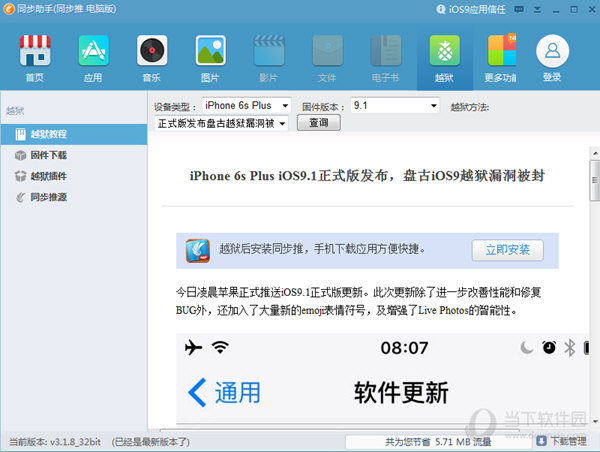This screenshot has width=600, height=452.
Task: Click the (已经是最新版本了) status text
Action: (151, 442)
